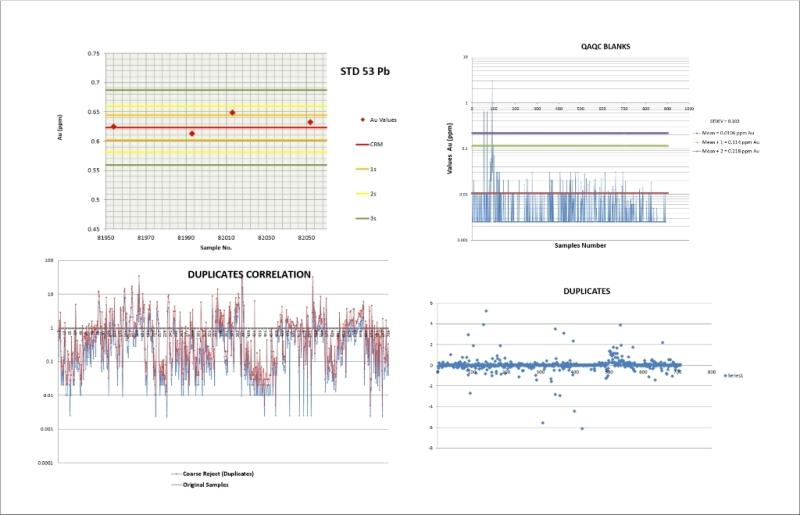Click the 82030 x-axis label
Image resolution: width=800 pixels, height=515 pixels.
266,237
